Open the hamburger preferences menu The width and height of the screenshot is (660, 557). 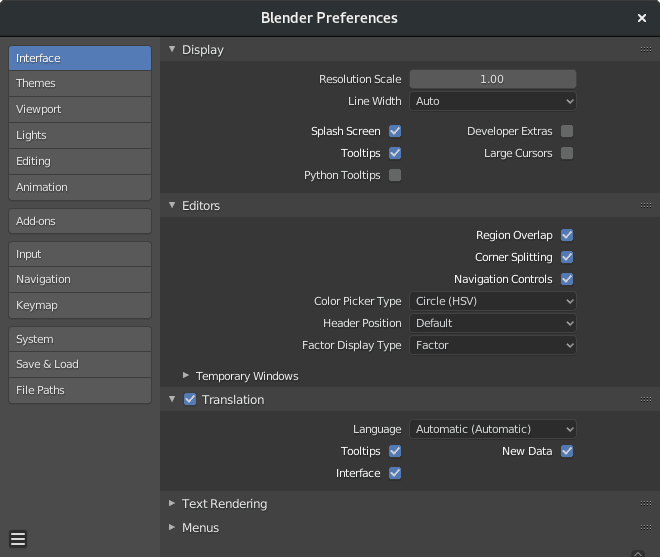pyautogui.click(x=18, y=538)
